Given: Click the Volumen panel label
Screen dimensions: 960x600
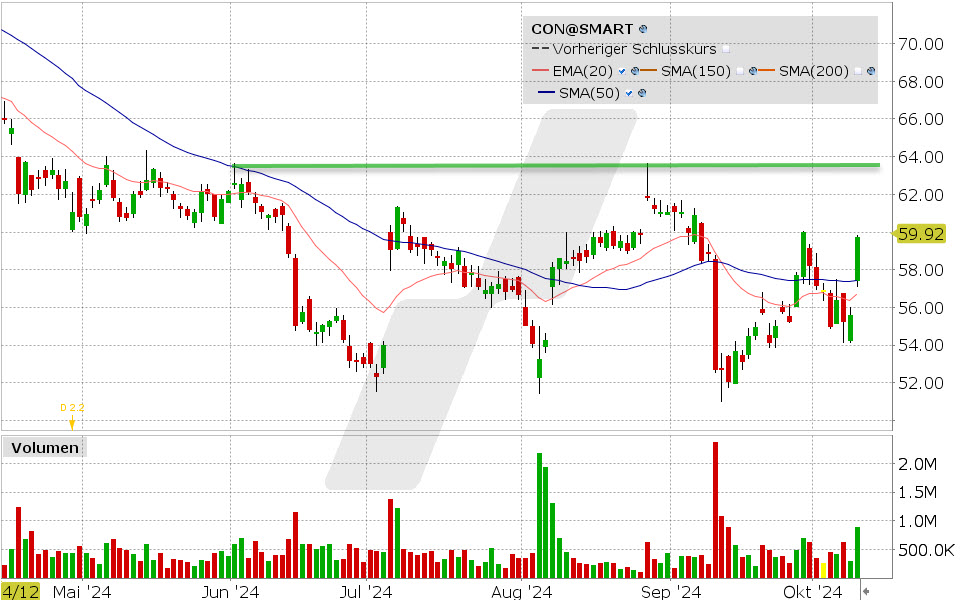Looking at the screenshot, I should click(45, 448).
